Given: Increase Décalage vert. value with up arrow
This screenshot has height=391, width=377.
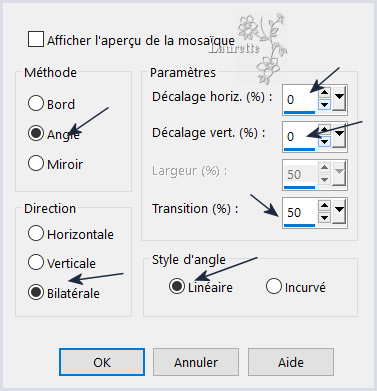Looking at the screenshot, I should coord(324,129).
